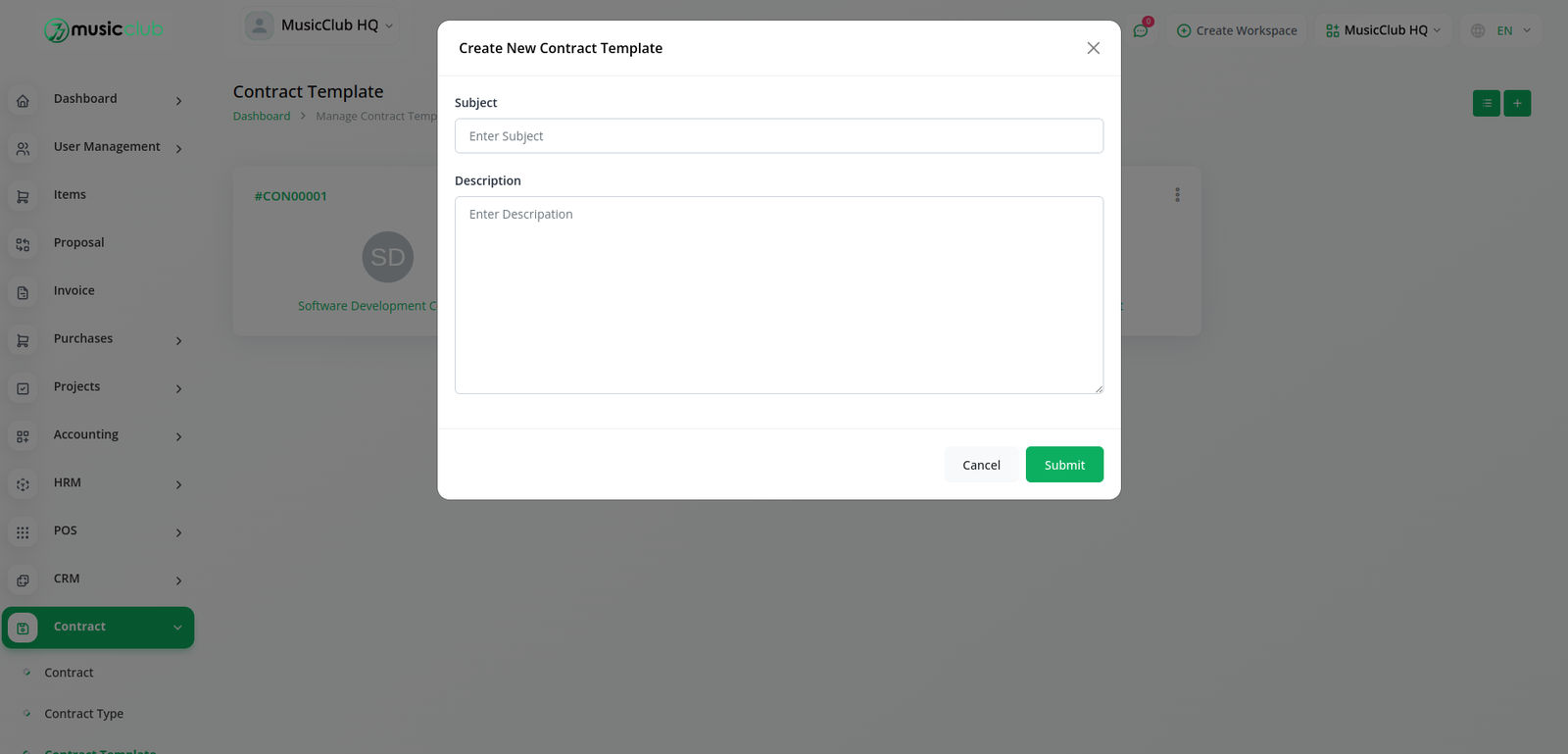Open the Items cart icon
The height and width of the screenshot is (754, 1568).
coord(23,196)
